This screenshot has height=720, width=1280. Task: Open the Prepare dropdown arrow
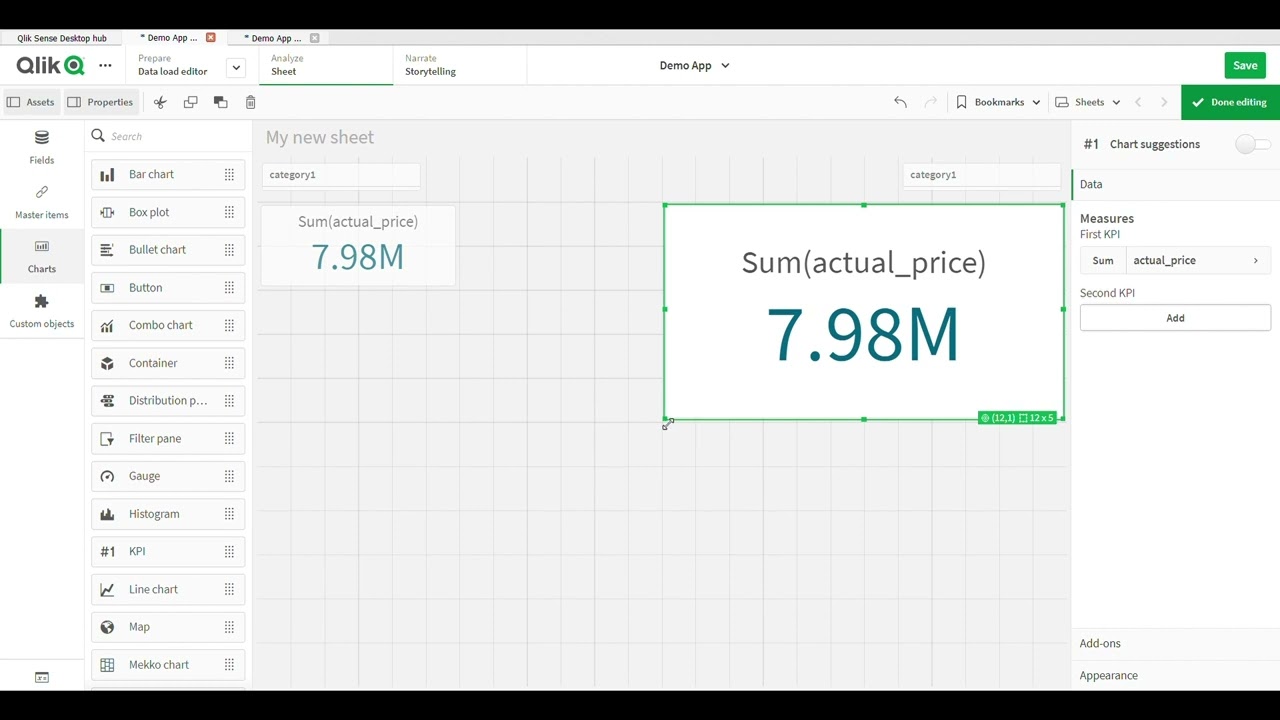236,68
